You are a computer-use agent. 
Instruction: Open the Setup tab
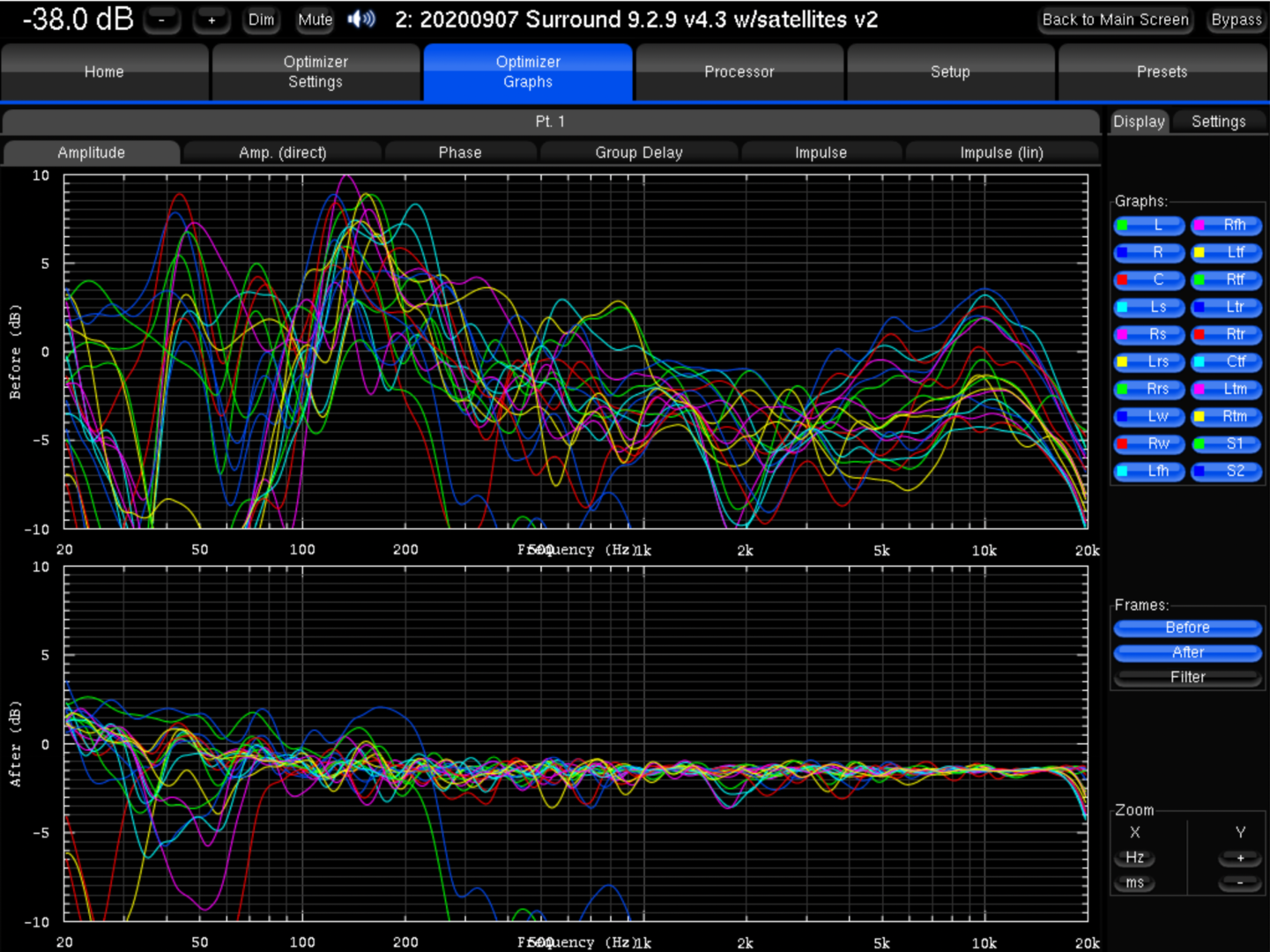(x=950, y=71)
